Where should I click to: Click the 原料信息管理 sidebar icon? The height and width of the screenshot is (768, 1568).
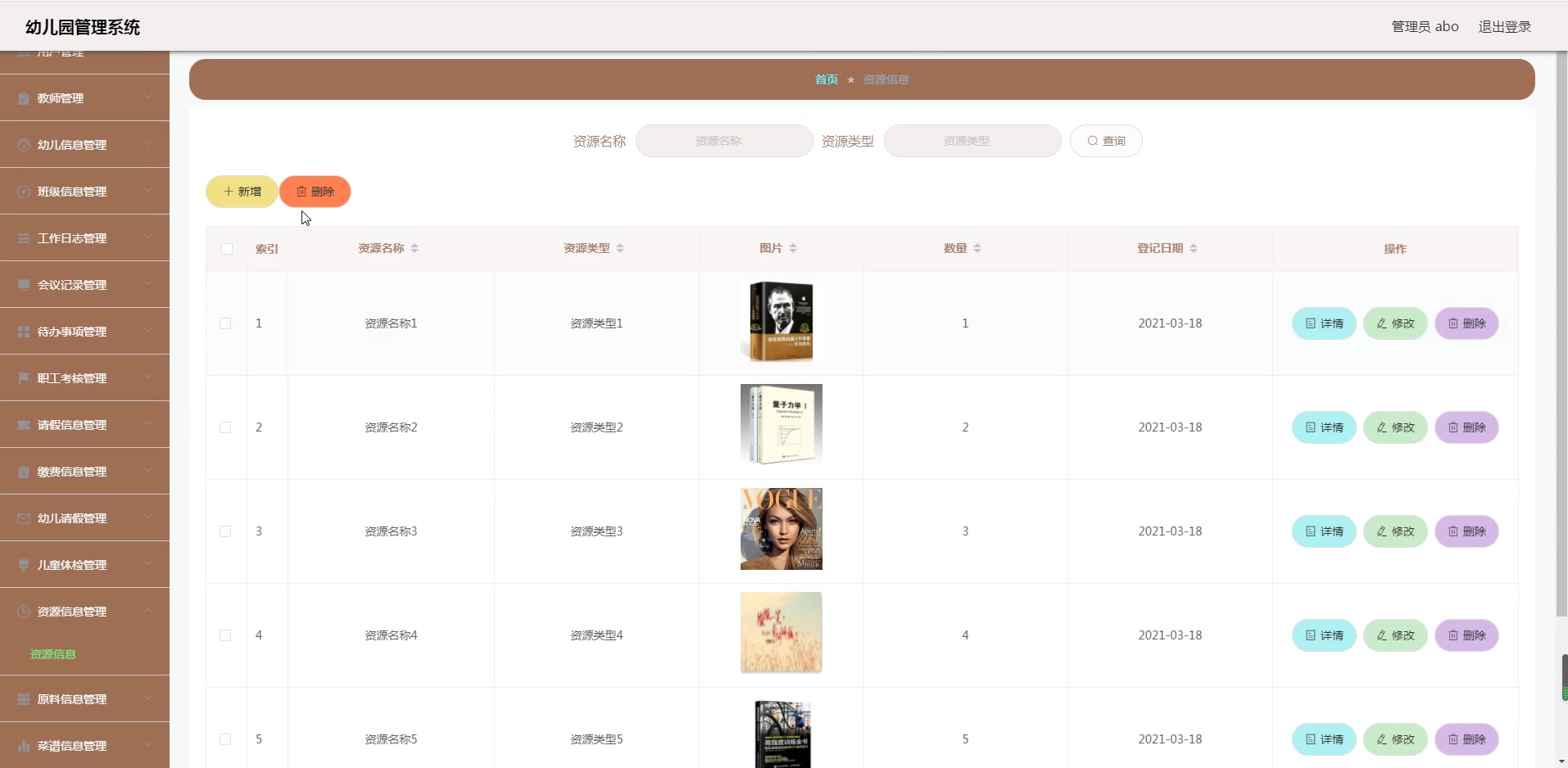(x=24, y=699)
